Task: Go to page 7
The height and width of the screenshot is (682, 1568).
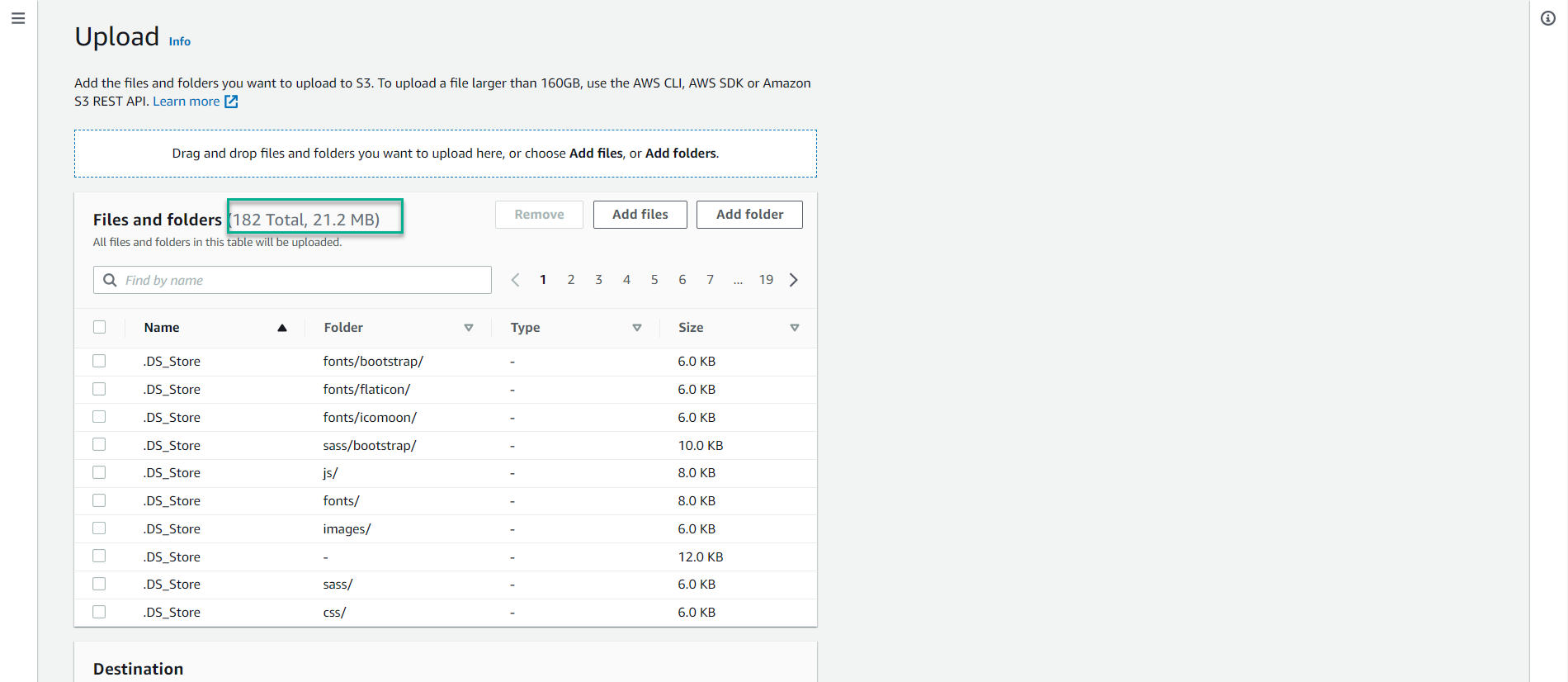Action: point(711,280)
